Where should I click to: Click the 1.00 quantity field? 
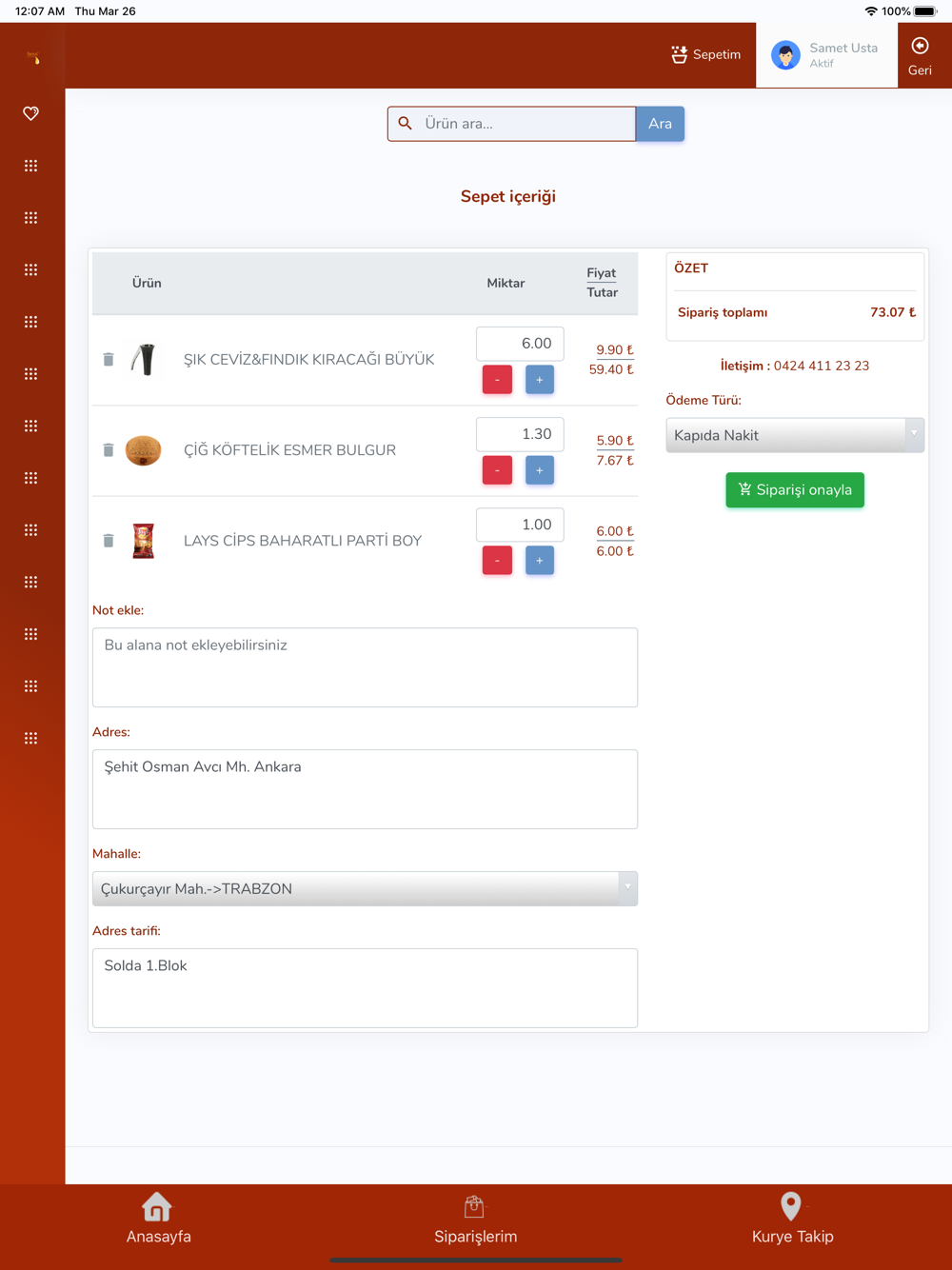point(520,525)
